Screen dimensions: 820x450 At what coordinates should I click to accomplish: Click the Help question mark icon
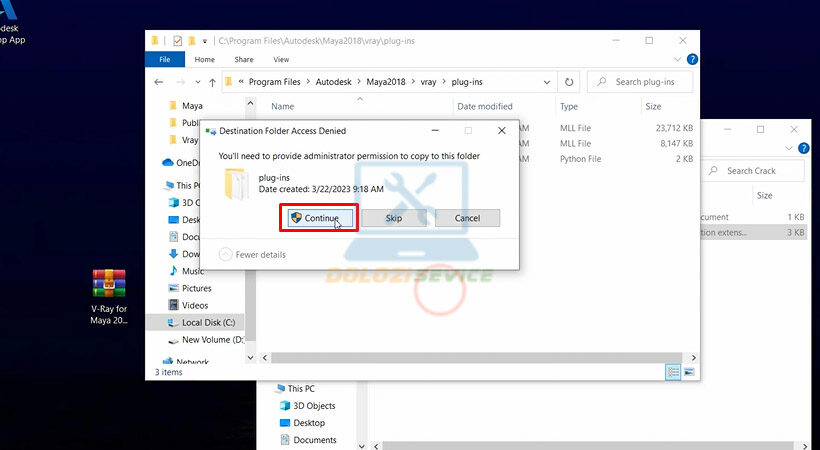click(x=692, y=60)
